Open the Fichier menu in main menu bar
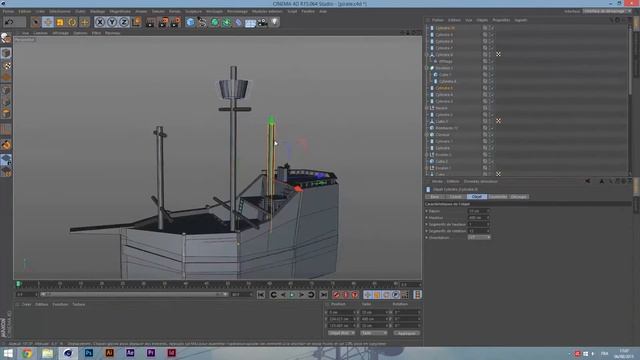This screenshot has height=360, width=640. (8, 11)
